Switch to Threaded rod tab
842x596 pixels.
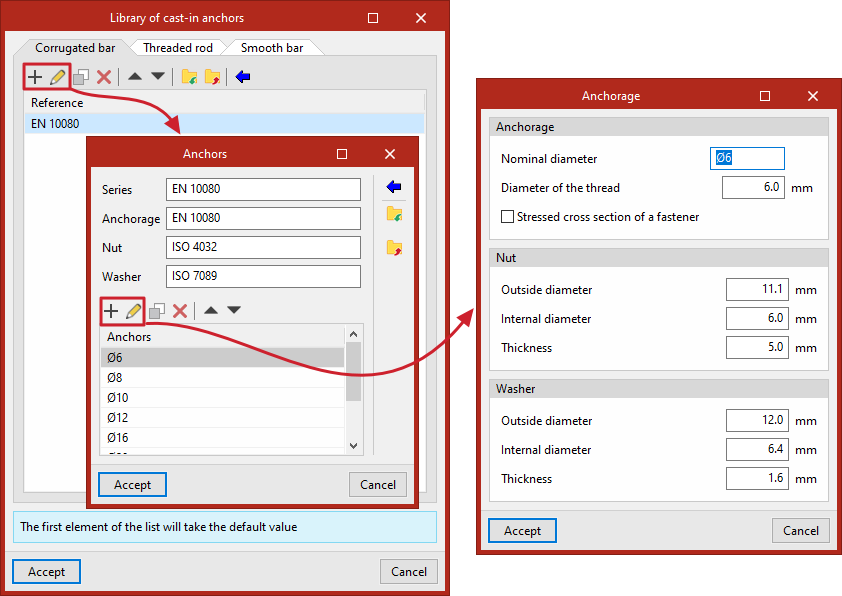coord(178,48)
